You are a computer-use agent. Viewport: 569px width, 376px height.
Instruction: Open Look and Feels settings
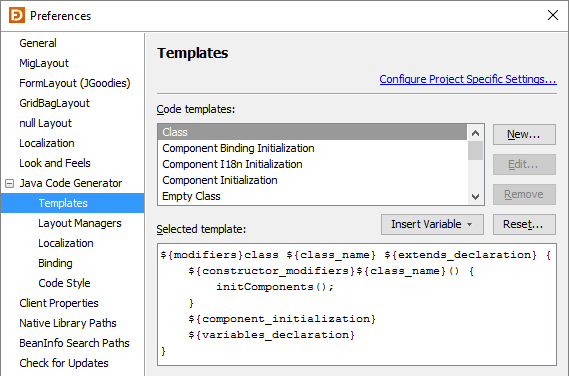pyautogui.click(x=55, y=163)
